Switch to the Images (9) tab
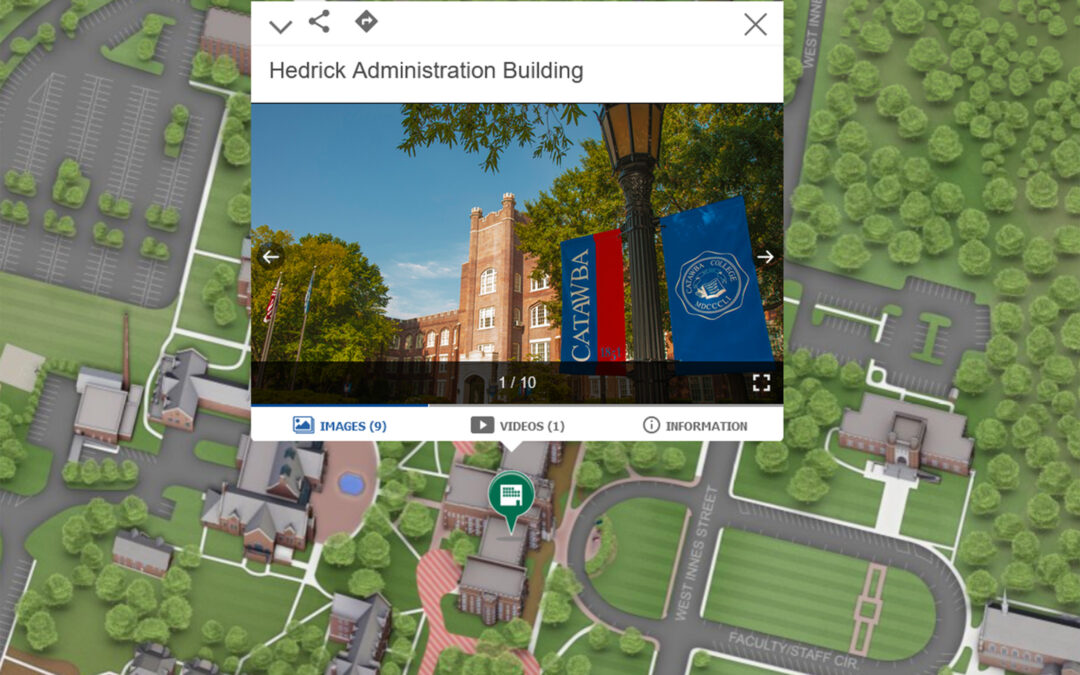This screenshot has width=1080, height=675. click(340, 425)
